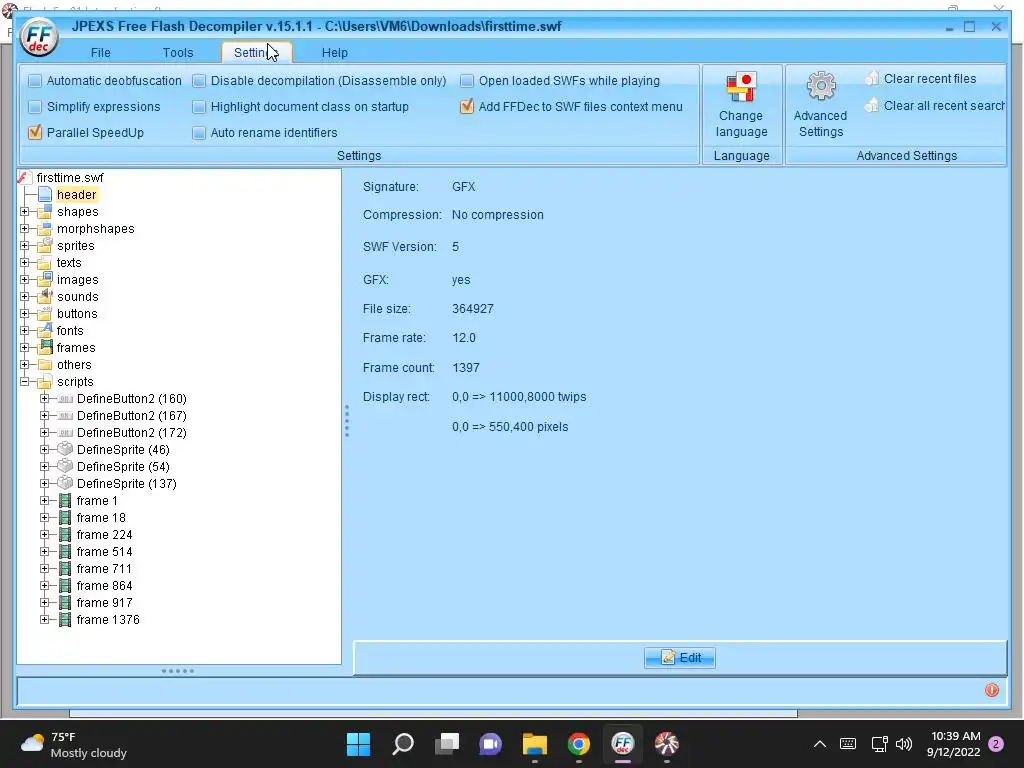Toggle Open loaded SWFs while playing
Viewport: 1024px width, 768px height.
(467, 81)
